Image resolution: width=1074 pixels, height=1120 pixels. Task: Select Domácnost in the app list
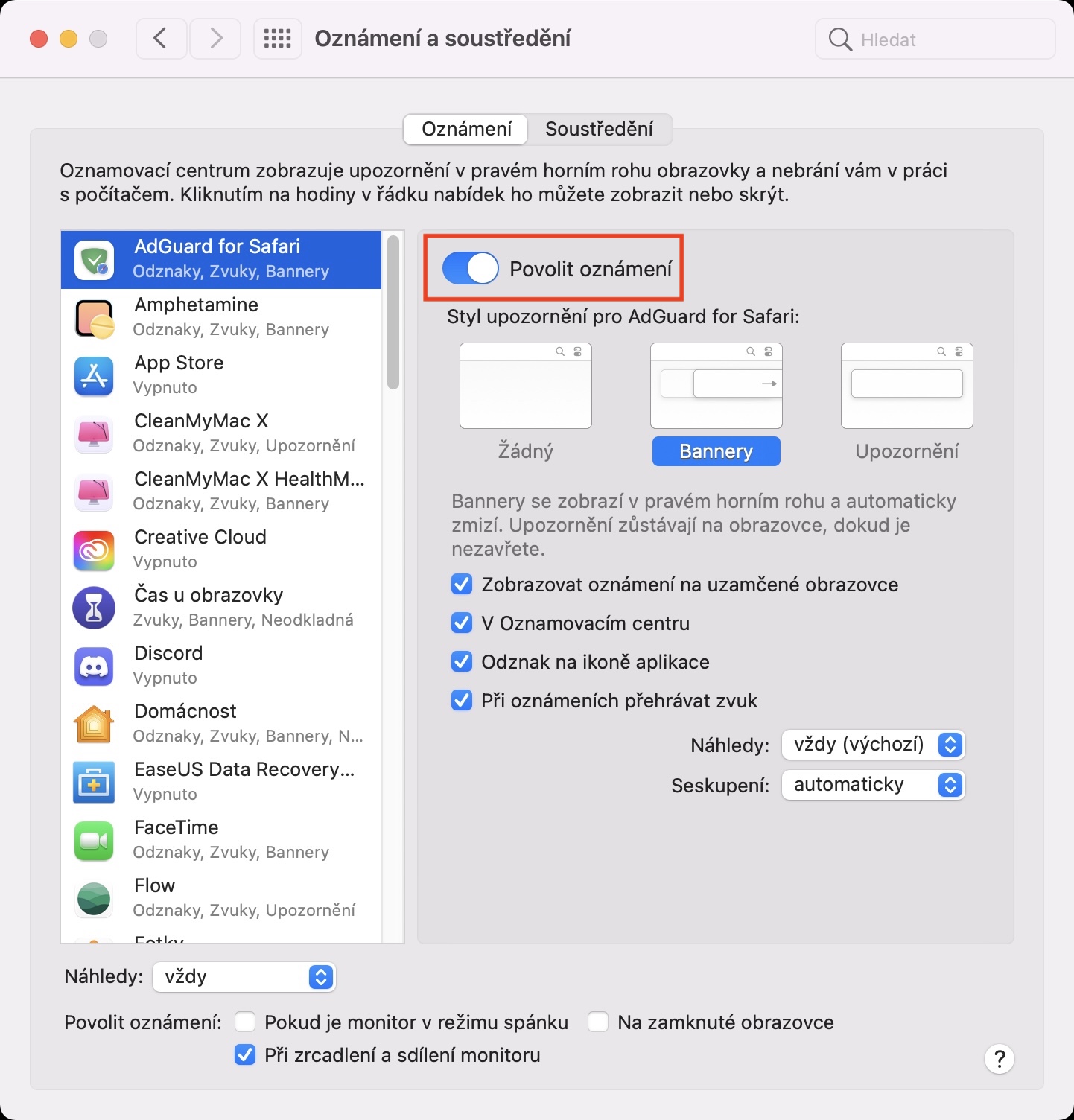221,725
